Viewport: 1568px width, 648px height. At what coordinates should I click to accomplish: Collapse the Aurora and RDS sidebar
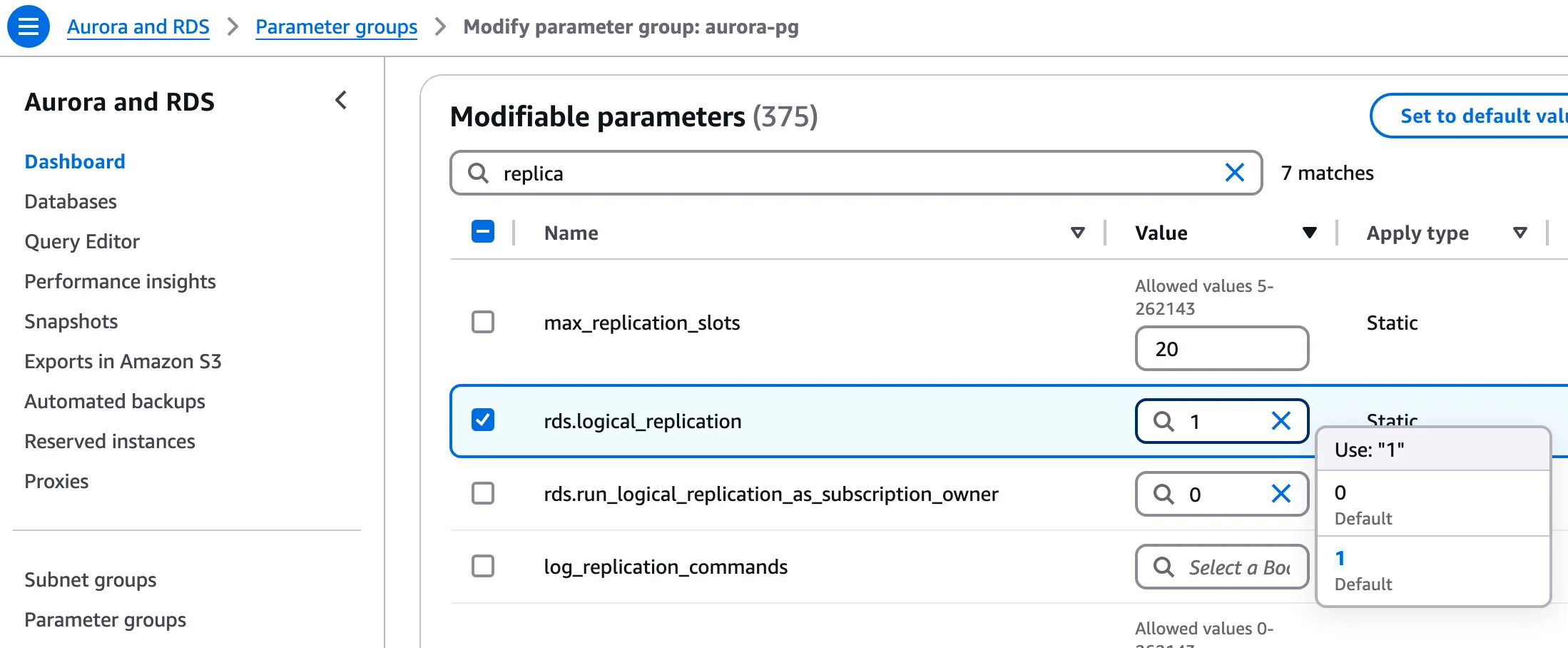coord(341,101)
